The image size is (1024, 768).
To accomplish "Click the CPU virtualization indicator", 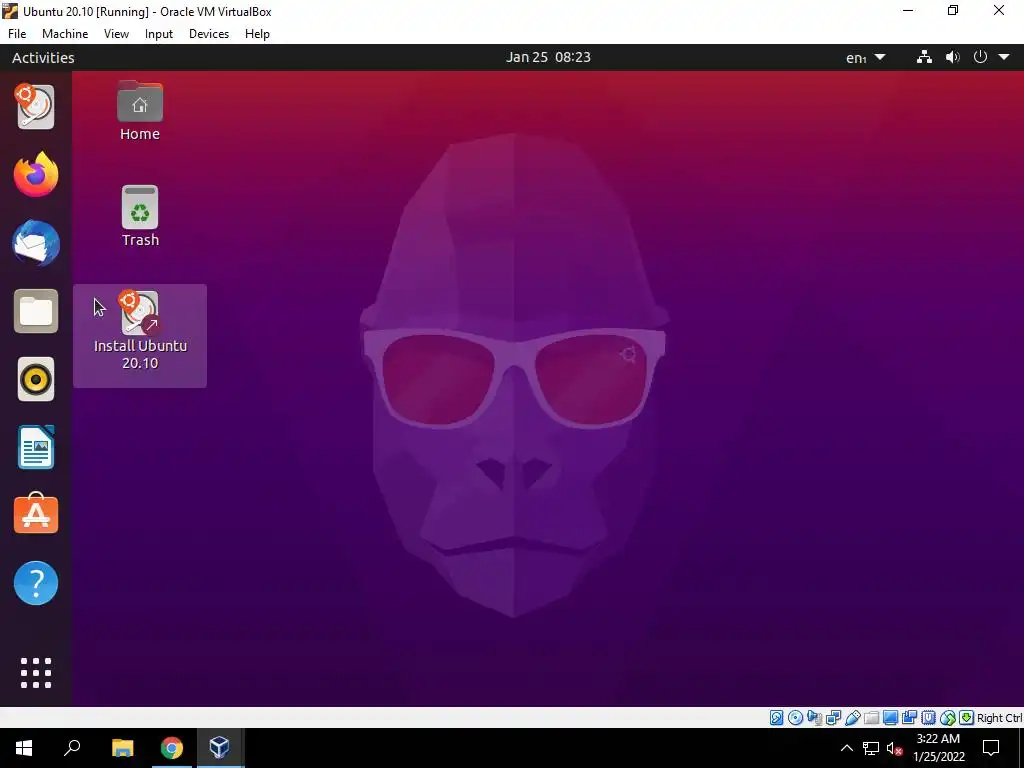I will (x=928, y=718).
